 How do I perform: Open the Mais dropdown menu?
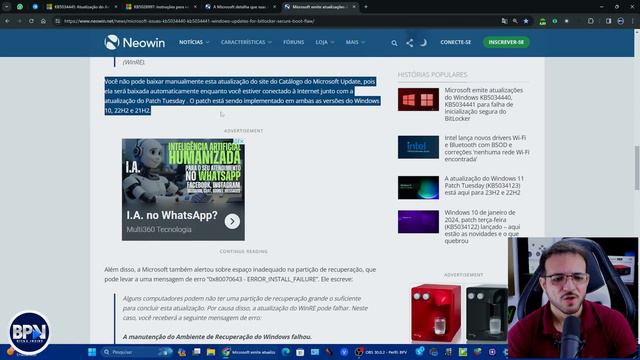point(355,42)
